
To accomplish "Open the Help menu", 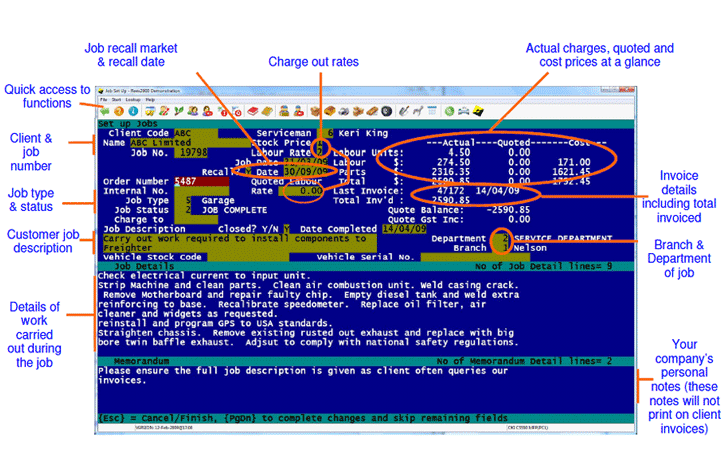I will click(x=150, y=100).
